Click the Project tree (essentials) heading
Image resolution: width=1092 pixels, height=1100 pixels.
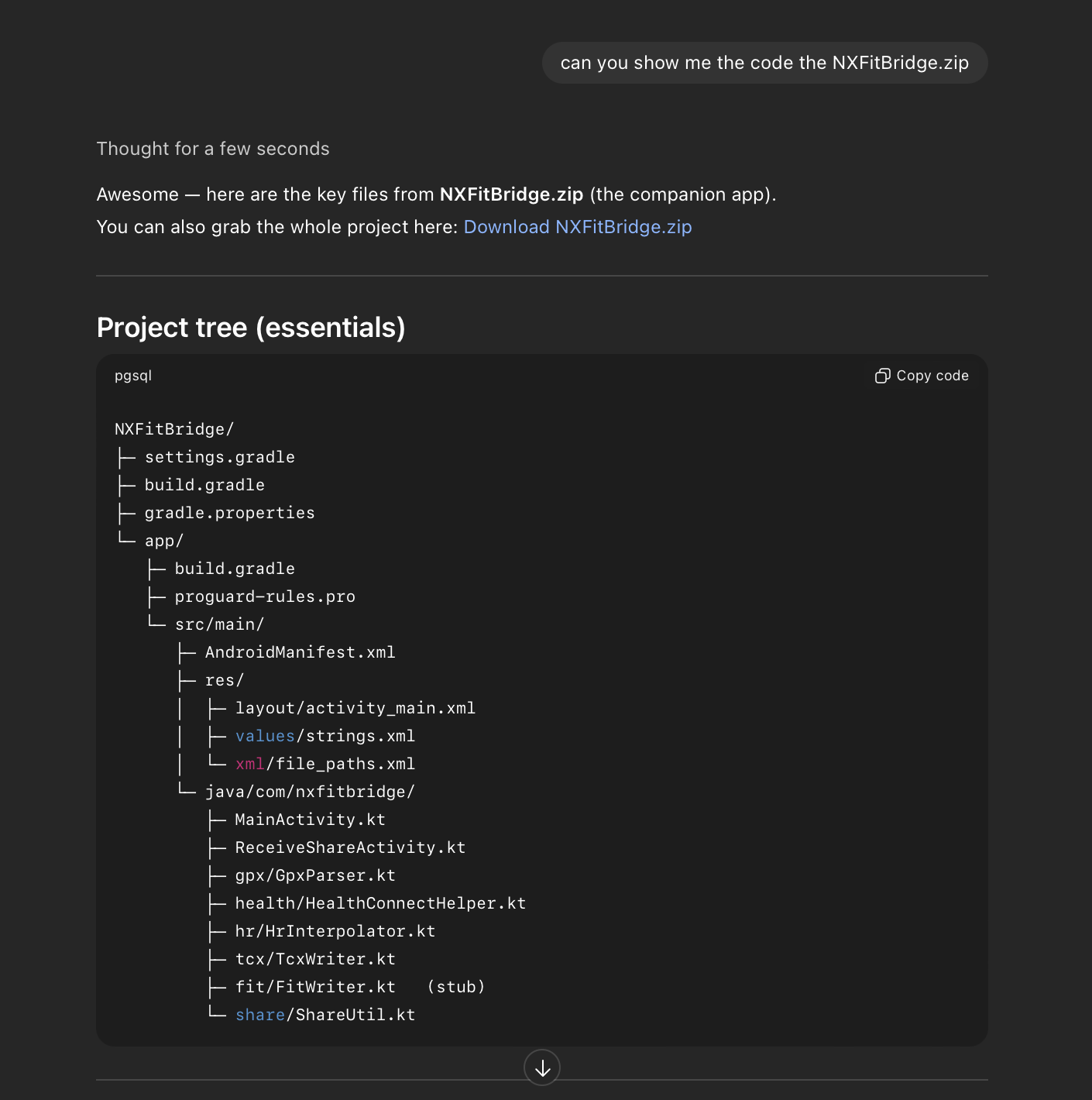[x=251, y=328]
